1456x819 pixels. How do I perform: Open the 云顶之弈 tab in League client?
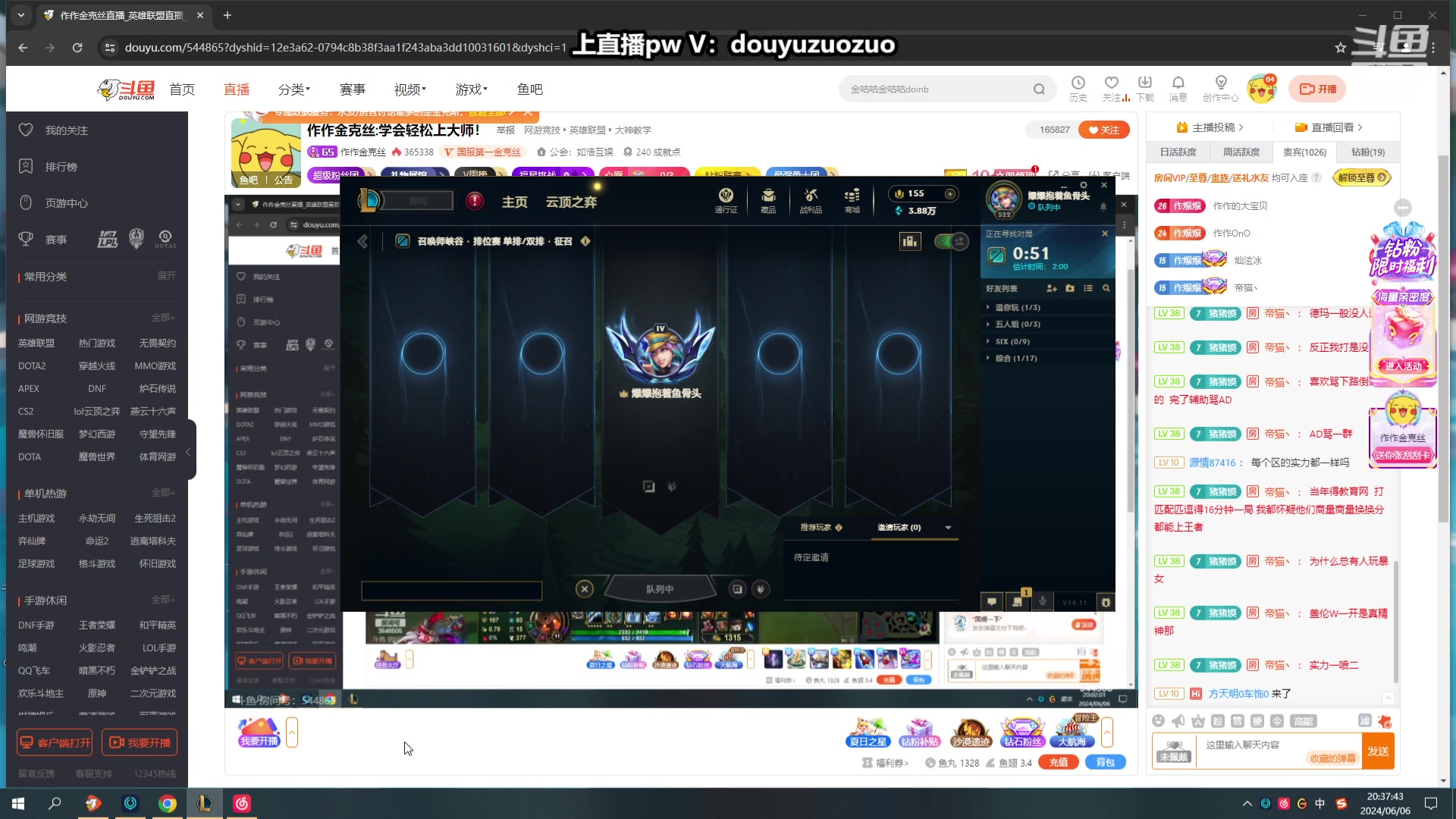point(571,202)
